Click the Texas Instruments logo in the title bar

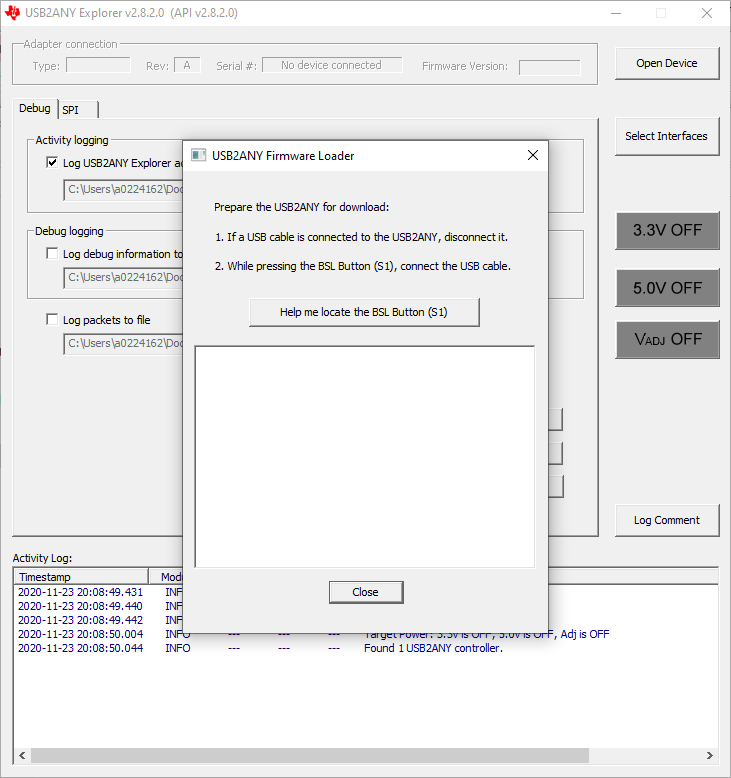click(12, 13)
